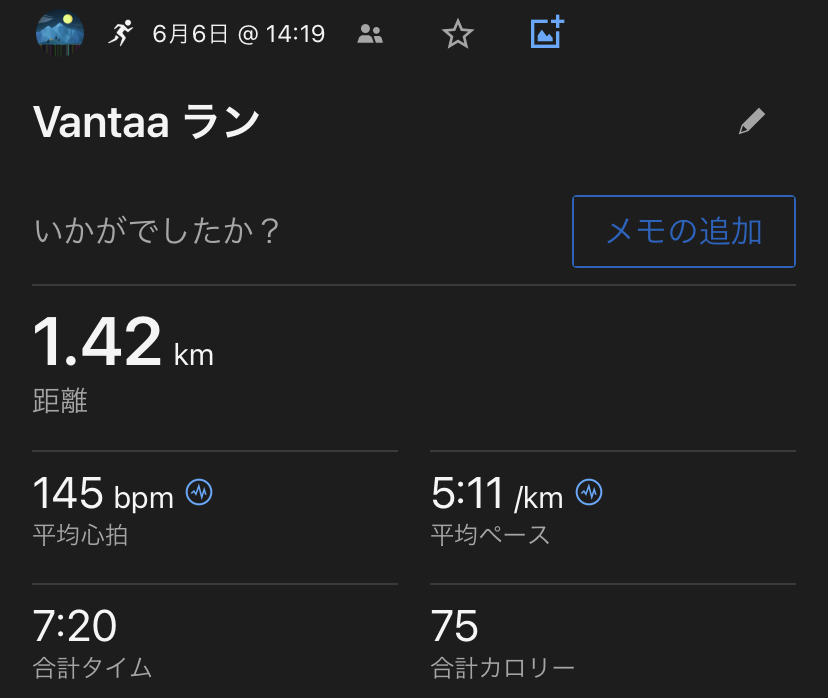This screenshot has width=828, height=698.
Task: Click the pace insight icon near /km
Action: coord(589,492)
